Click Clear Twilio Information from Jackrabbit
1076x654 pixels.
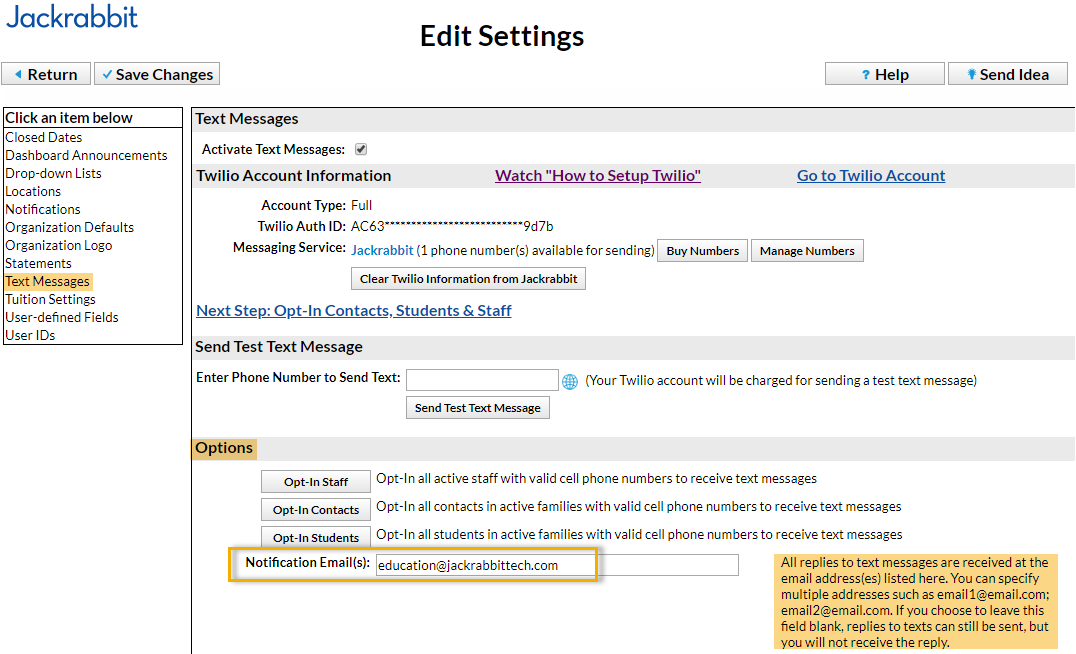(x=468, y=279)
